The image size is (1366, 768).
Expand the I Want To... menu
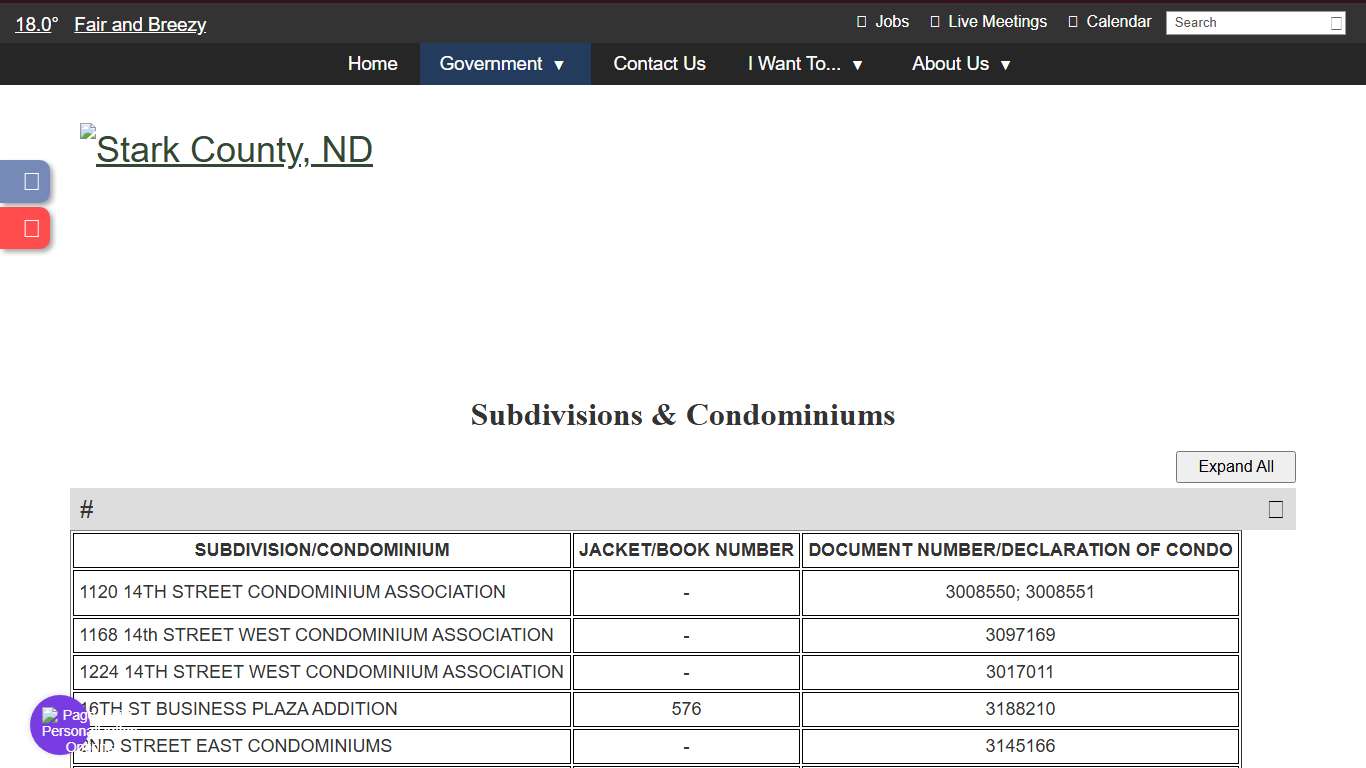pos(805,63)
